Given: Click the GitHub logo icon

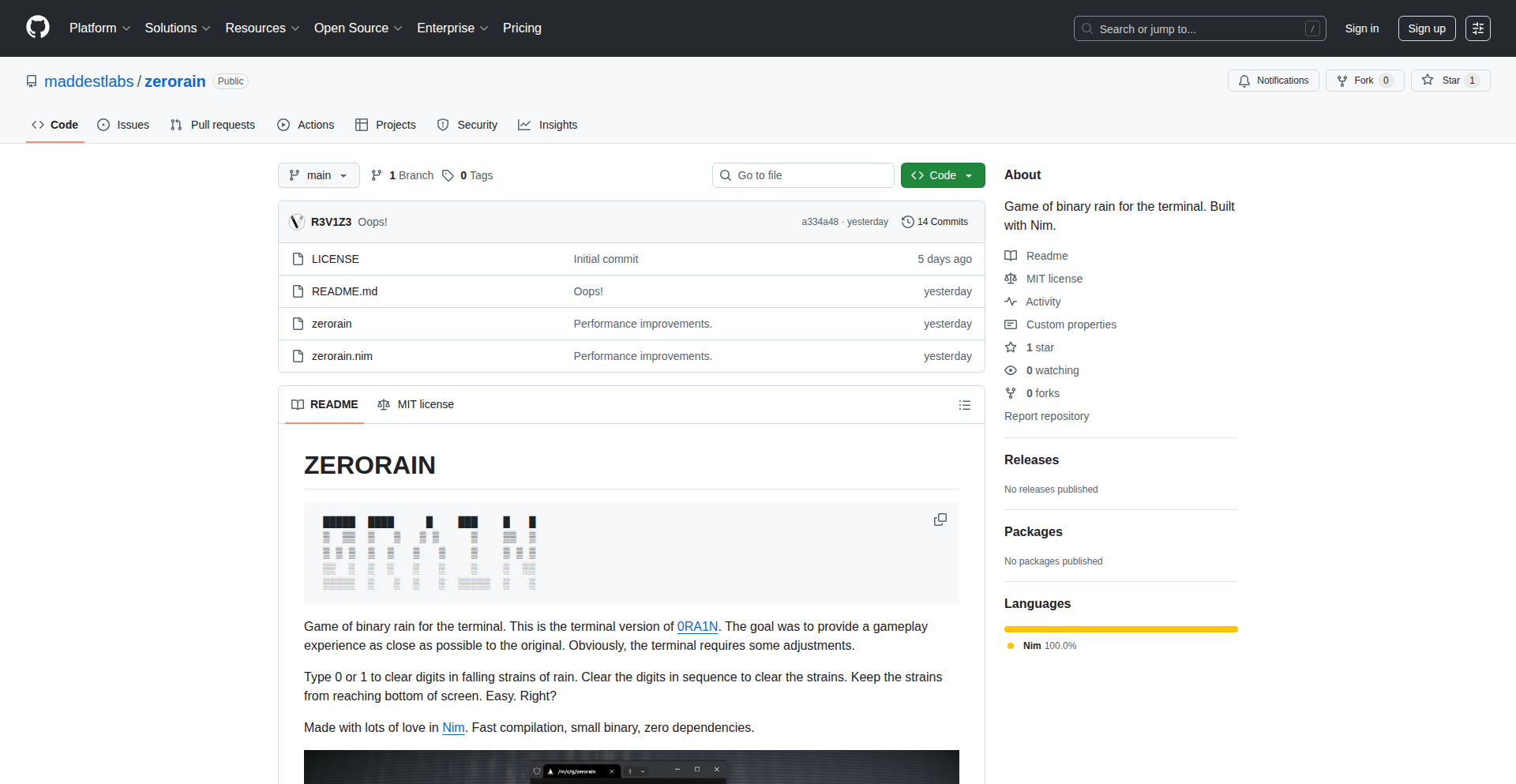Looking at the screenshot, I should [38, 28].
